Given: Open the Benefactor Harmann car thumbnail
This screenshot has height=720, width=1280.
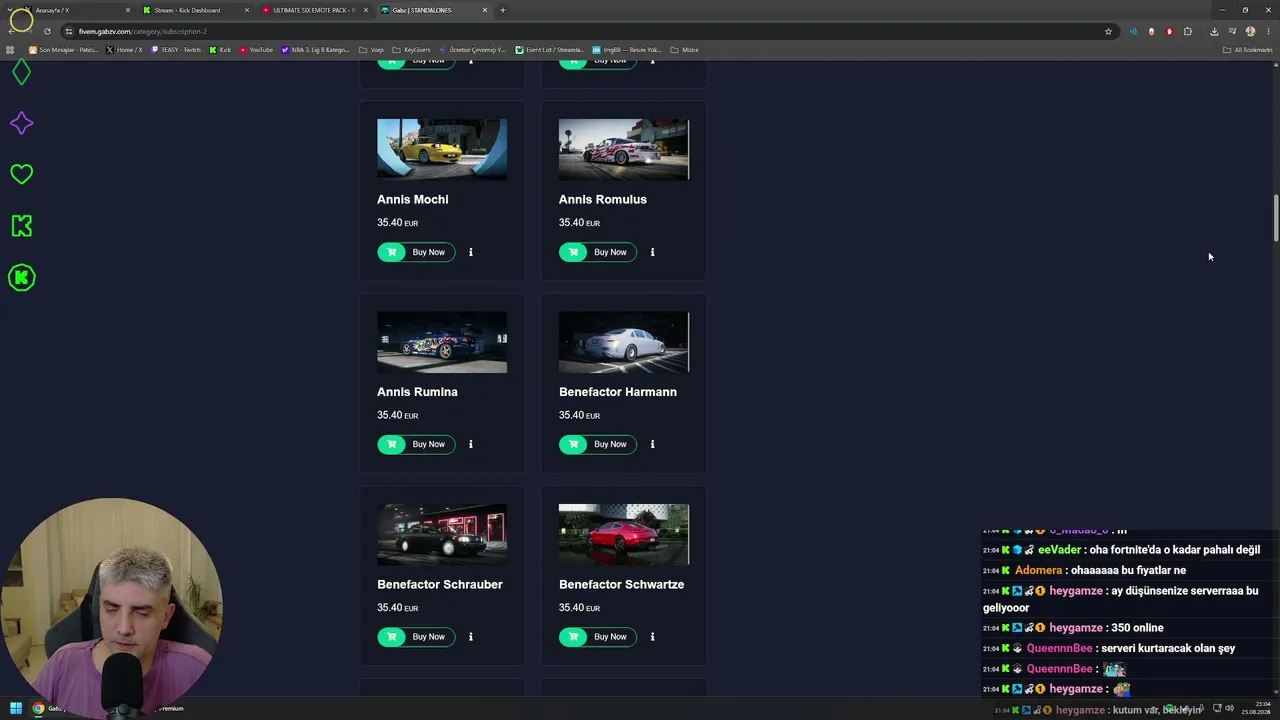Looking at the screenshot, I should tap(624, 342).
